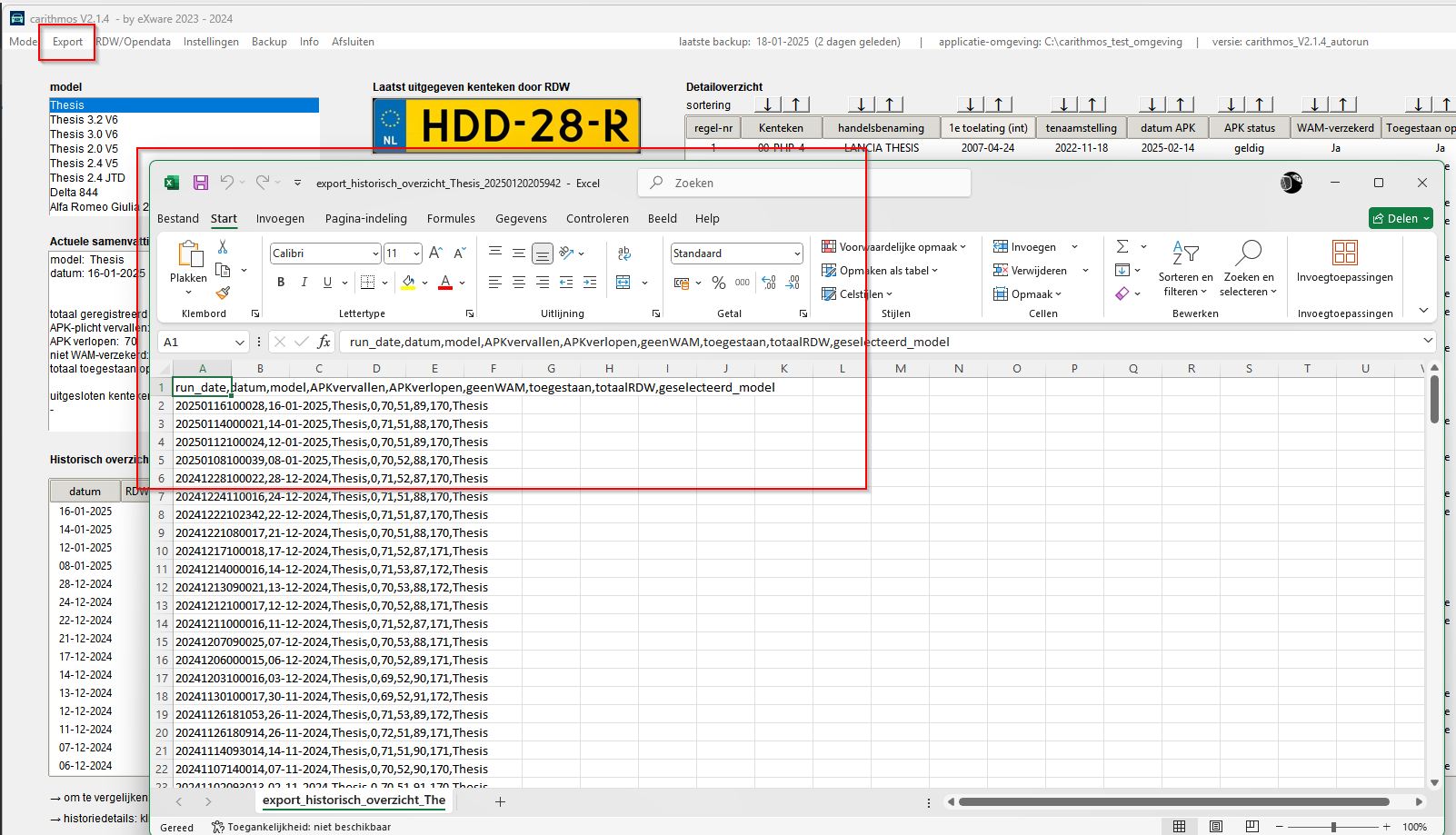Open Invoegtoepassingen add-ins icon
This screenshot has width=1456, height=835.
coord(1344,253)
